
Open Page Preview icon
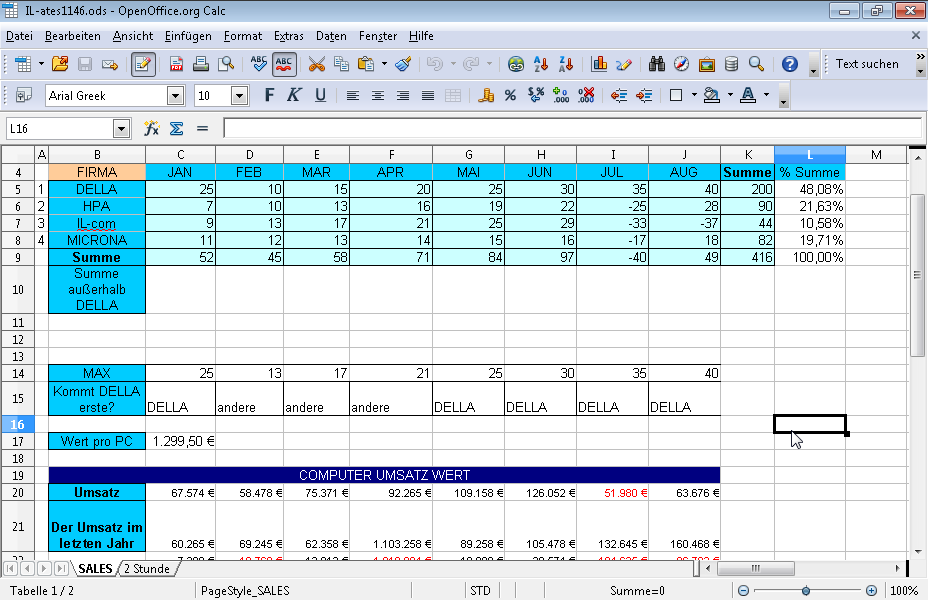point(226,64)
